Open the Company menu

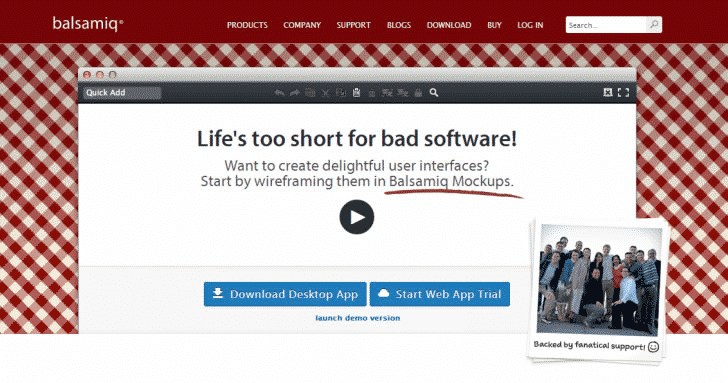302,25
